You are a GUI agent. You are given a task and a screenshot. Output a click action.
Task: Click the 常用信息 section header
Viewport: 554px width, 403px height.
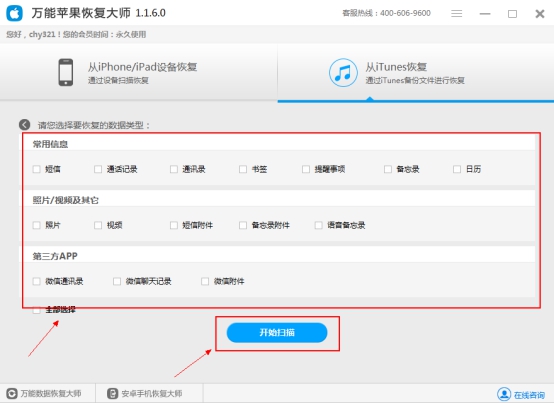click(x=50, y=144)
